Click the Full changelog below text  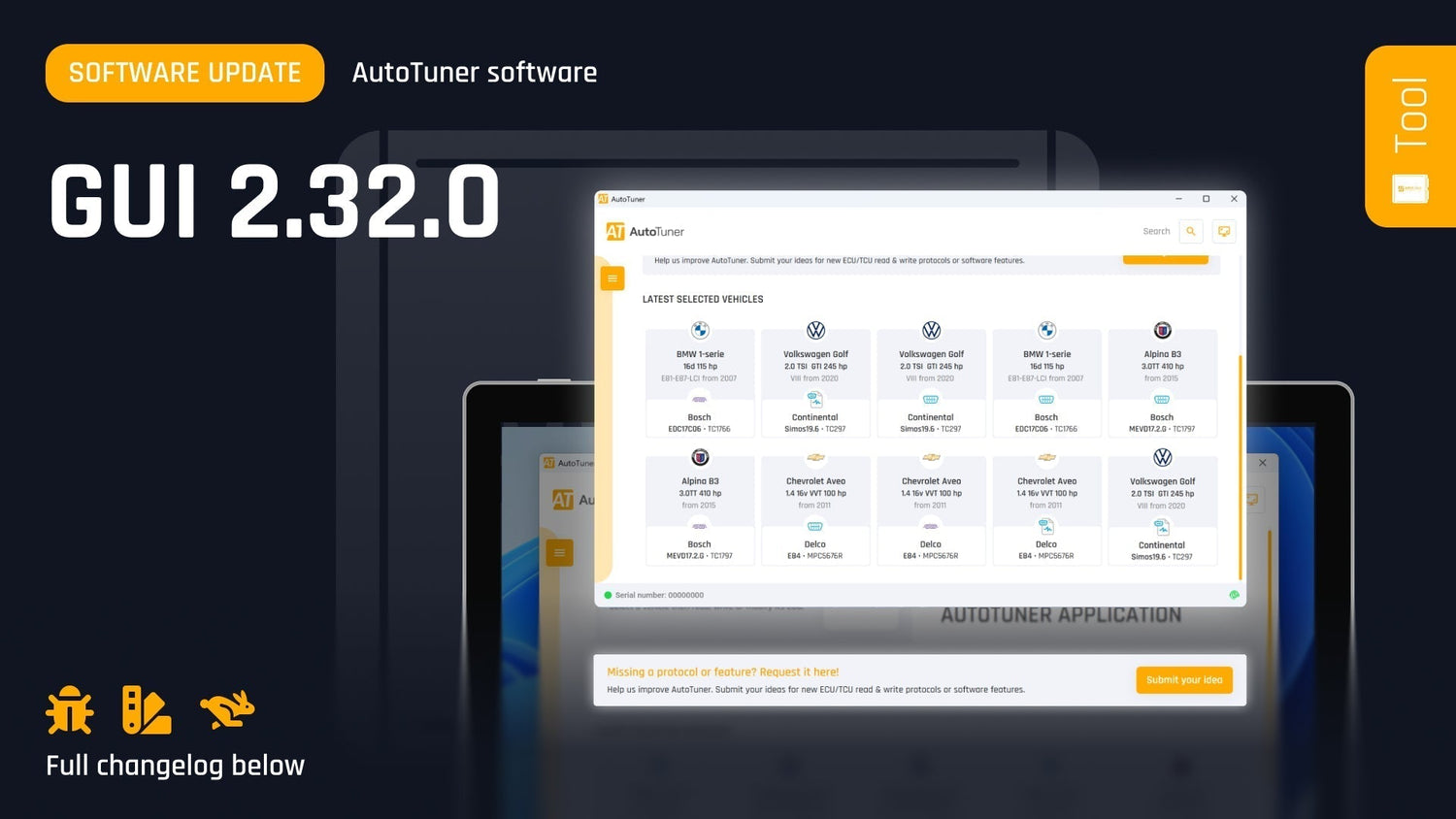176,766
